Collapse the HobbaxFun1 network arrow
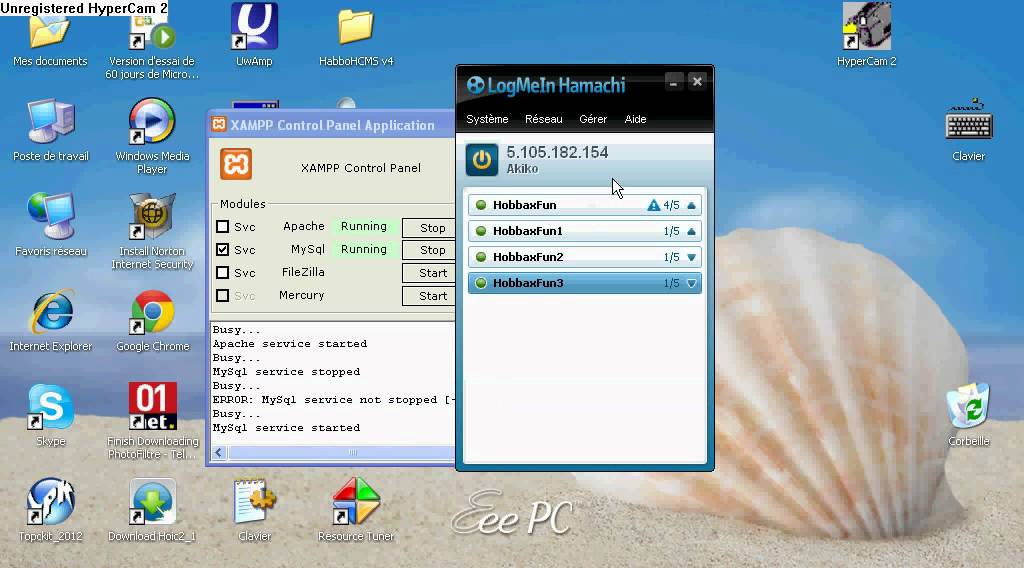This screenshot has width=1024, height=568. click(692, 231)
